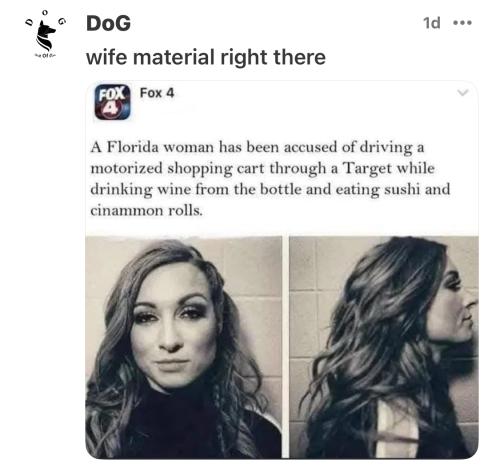Open the Fox 4 page name
Image resolution: width=500 pixels, height=468 pixels.
click(157, 93)
